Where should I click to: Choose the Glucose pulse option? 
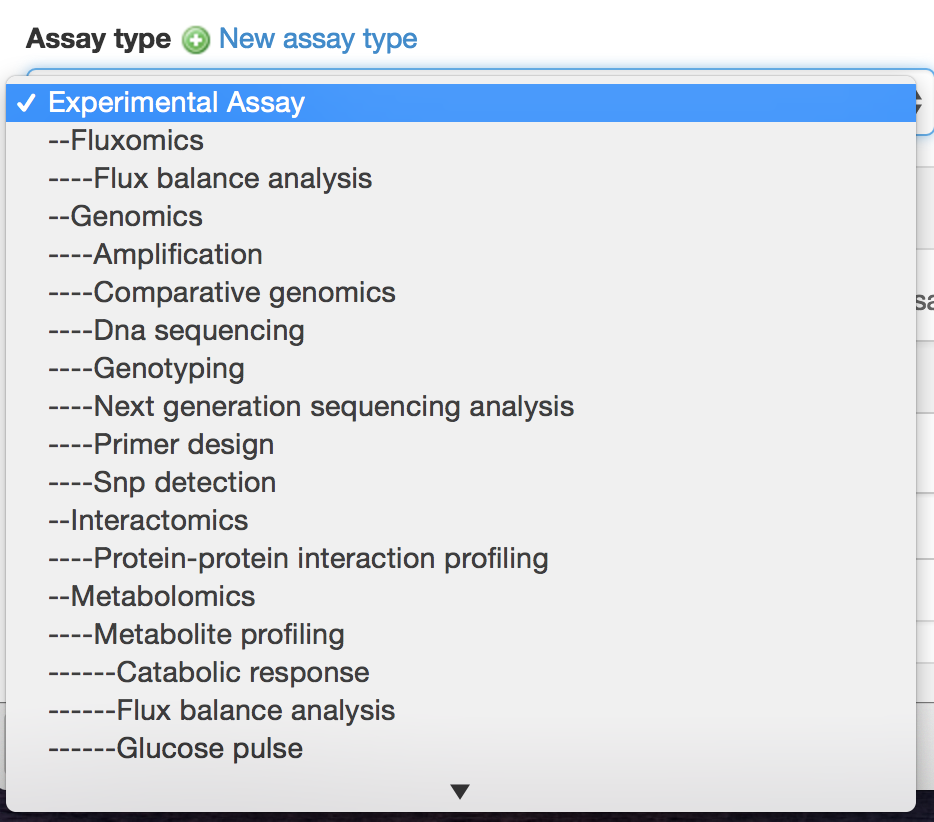(175, 749)
